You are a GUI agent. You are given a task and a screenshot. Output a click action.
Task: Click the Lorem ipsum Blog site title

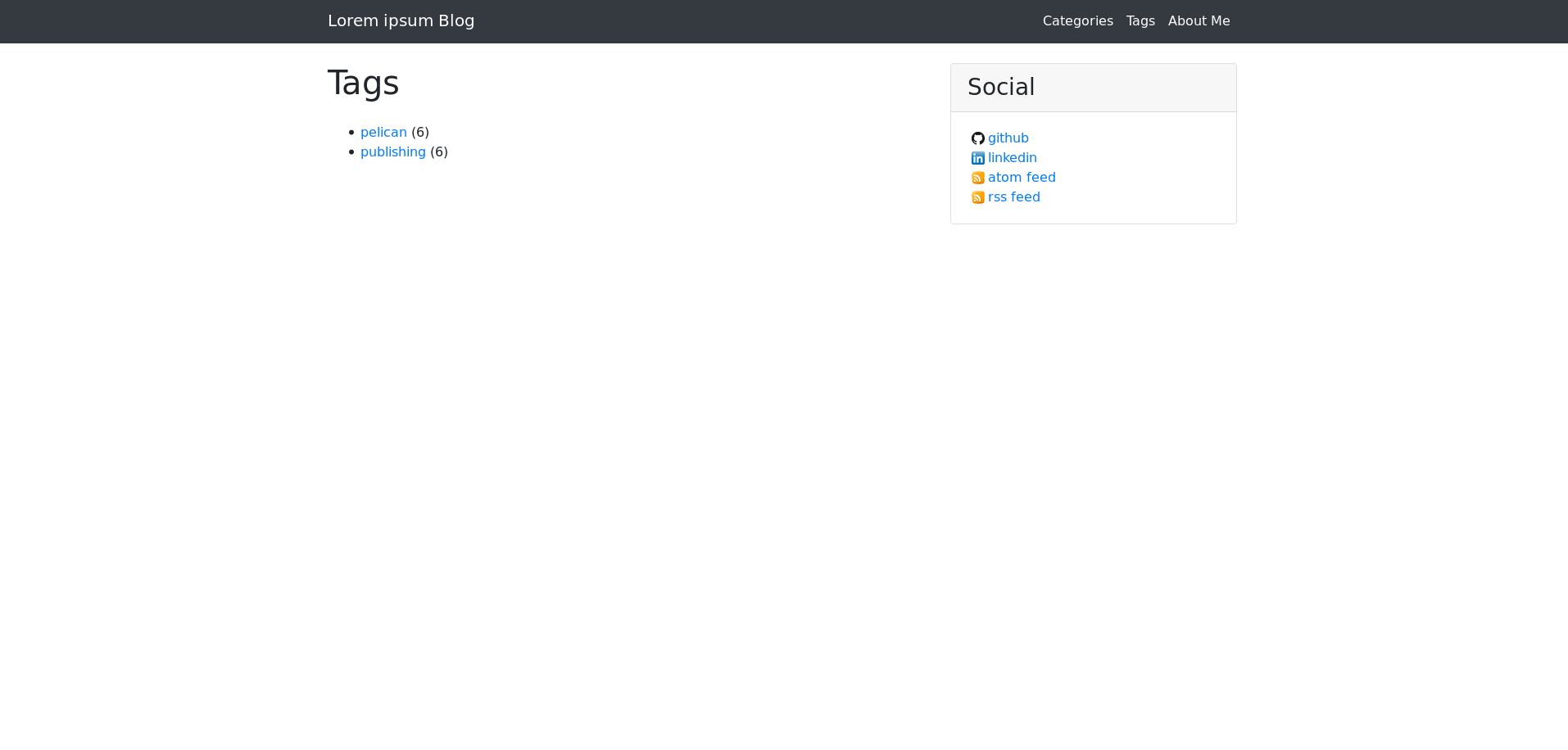coord(401,21)
